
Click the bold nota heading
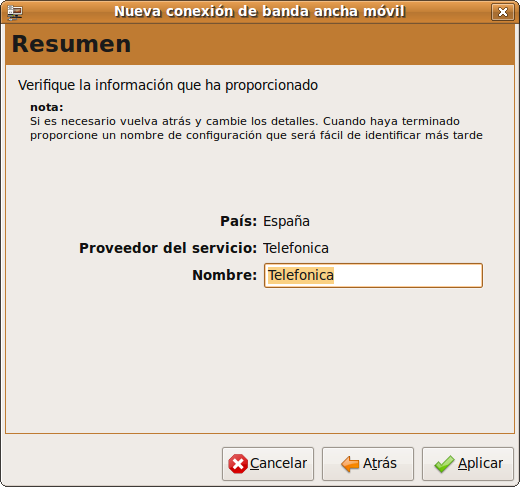click(47, 107)
